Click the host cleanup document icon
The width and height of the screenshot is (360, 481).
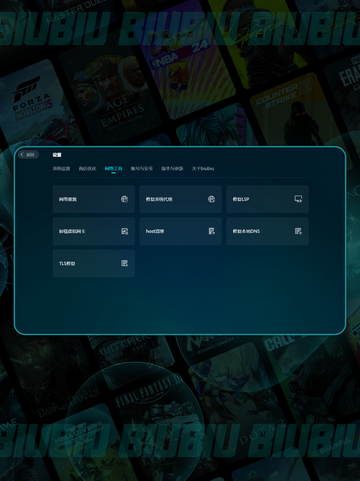click(x=211, y=231)
